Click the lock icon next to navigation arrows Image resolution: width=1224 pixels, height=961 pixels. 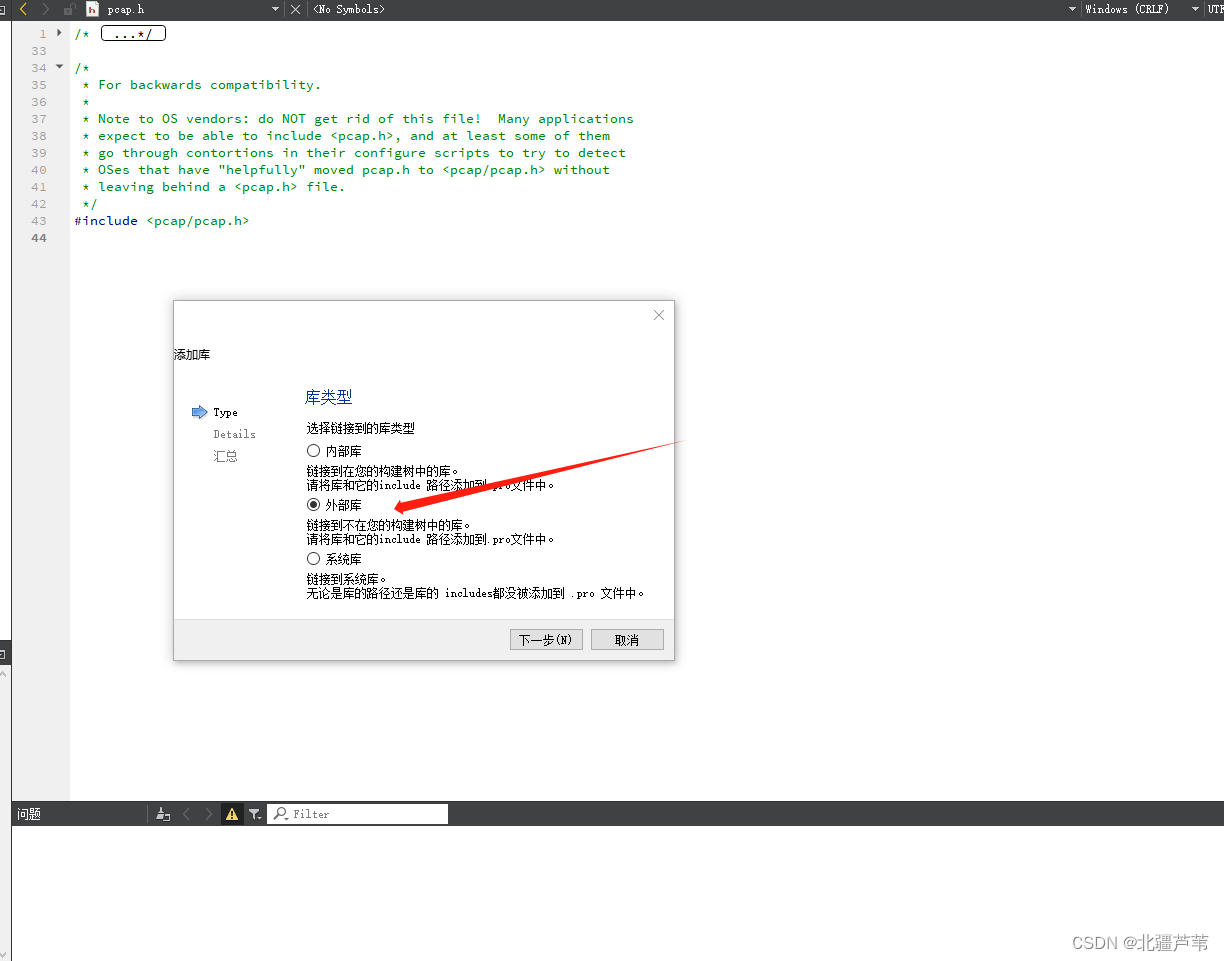point(68,9)
